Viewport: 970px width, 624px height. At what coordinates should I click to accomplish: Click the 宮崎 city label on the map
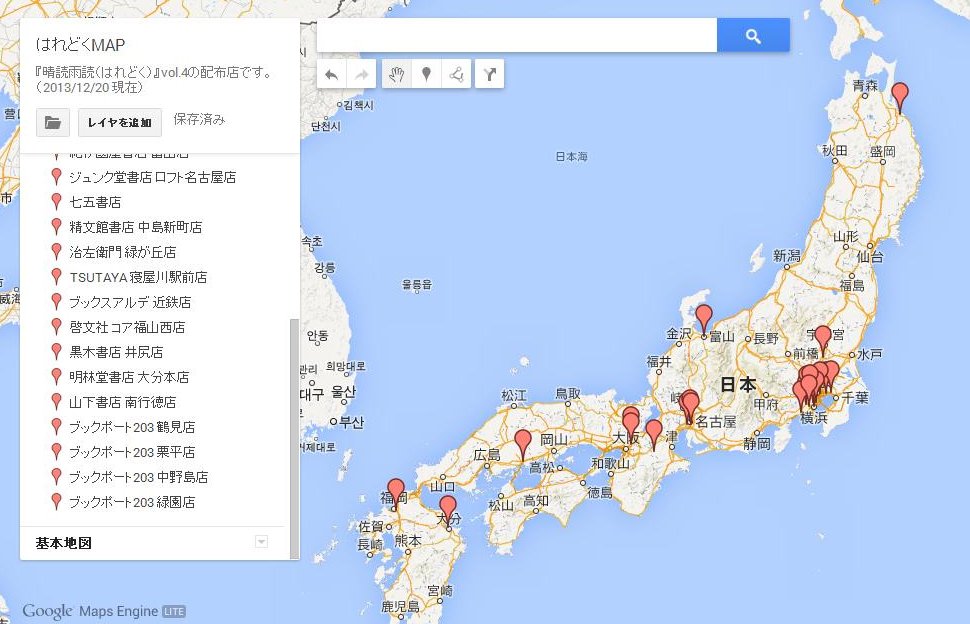click(x=440, y=591)
